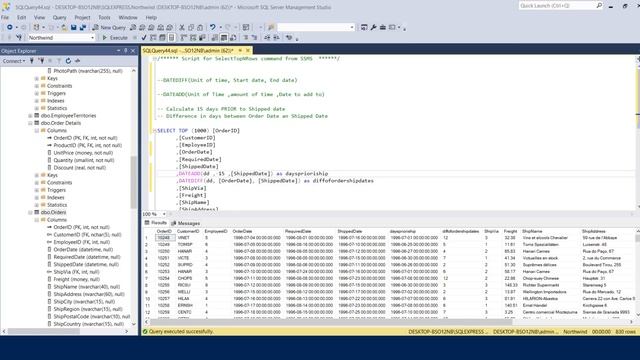
Task: Open the View menu
Action: click(x=40, y=18)
